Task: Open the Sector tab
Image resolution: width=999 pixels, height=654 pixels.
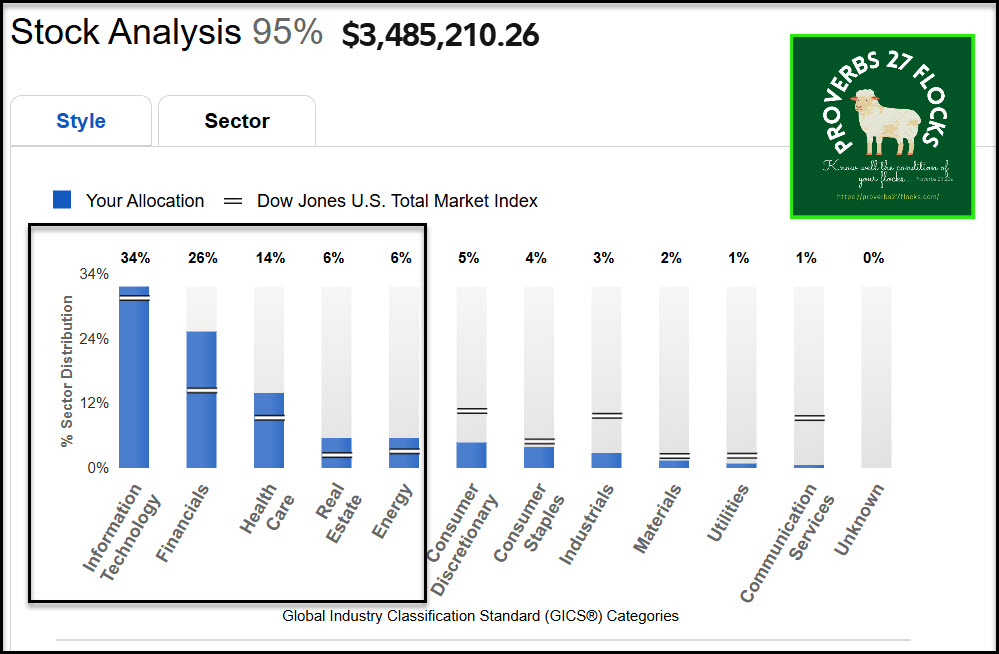Action: click(237, 121)
